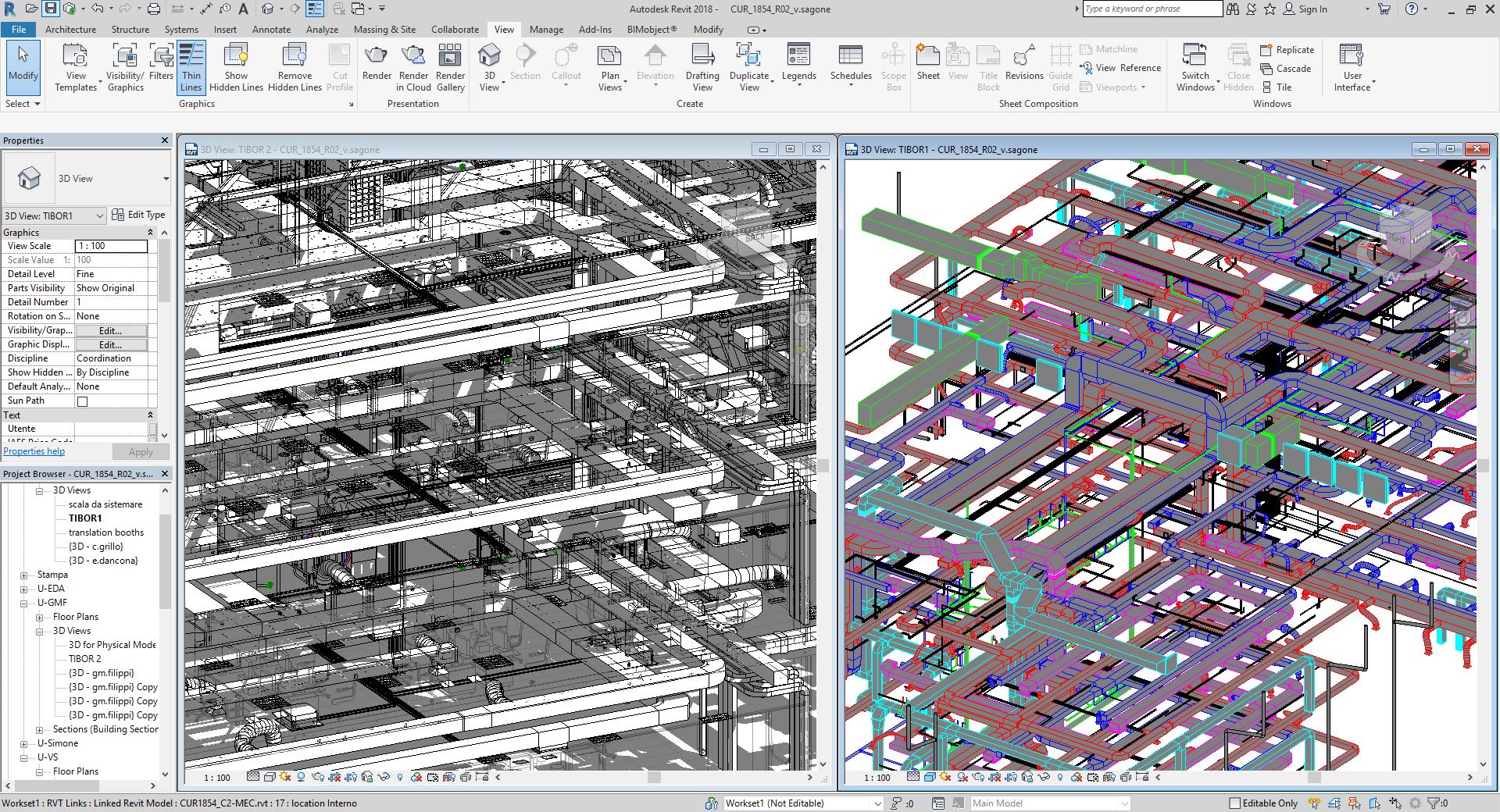Image resolution: width=1500 pixels, height=812 pixels.
Task: Toggle Thin Lines display
Action: [191, 68]
